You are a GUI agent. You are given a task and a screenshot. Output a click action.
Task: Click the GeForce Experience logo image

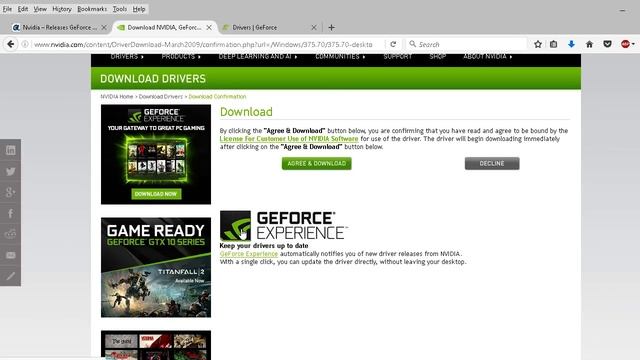point(283,226)
